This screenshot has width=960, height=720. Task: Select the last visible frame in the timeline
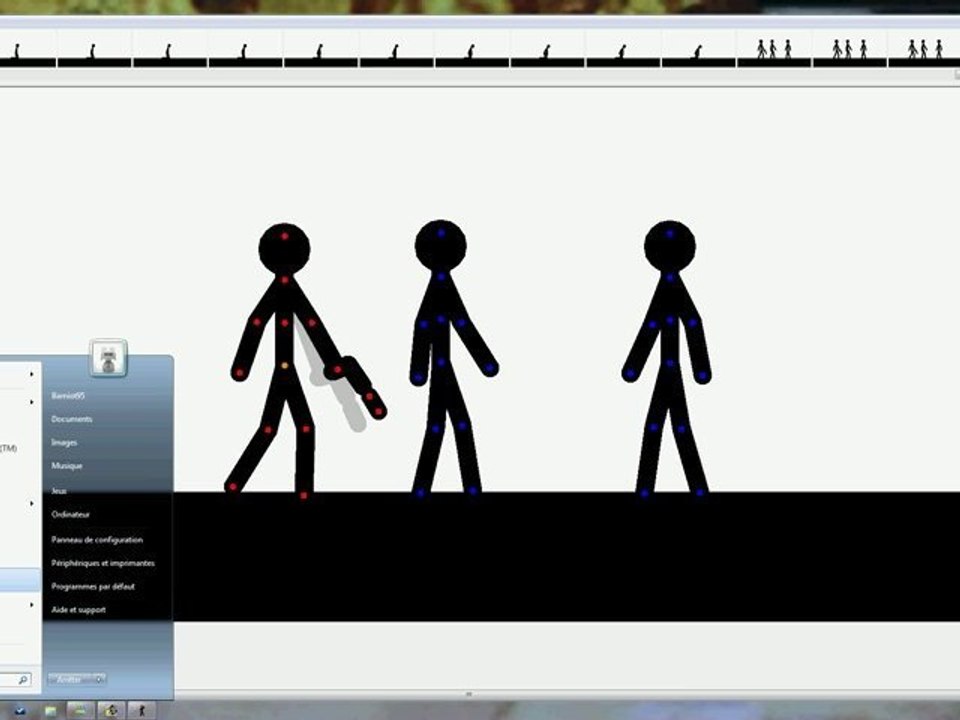(924, 49)
